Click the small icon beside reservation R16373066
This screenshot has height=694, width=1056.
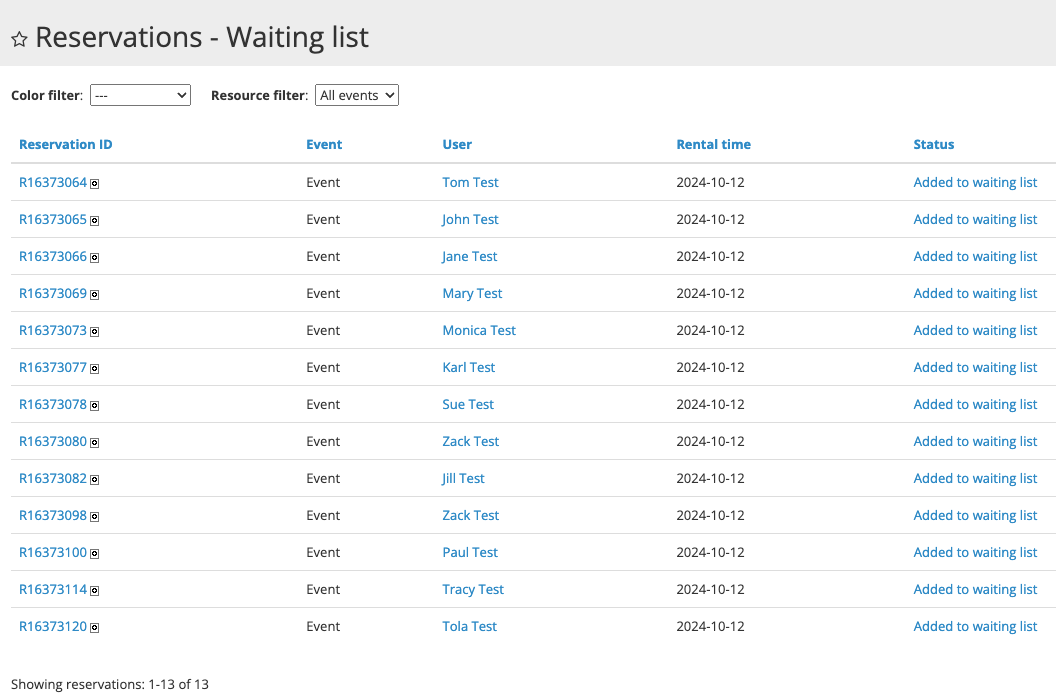(96, 258)
